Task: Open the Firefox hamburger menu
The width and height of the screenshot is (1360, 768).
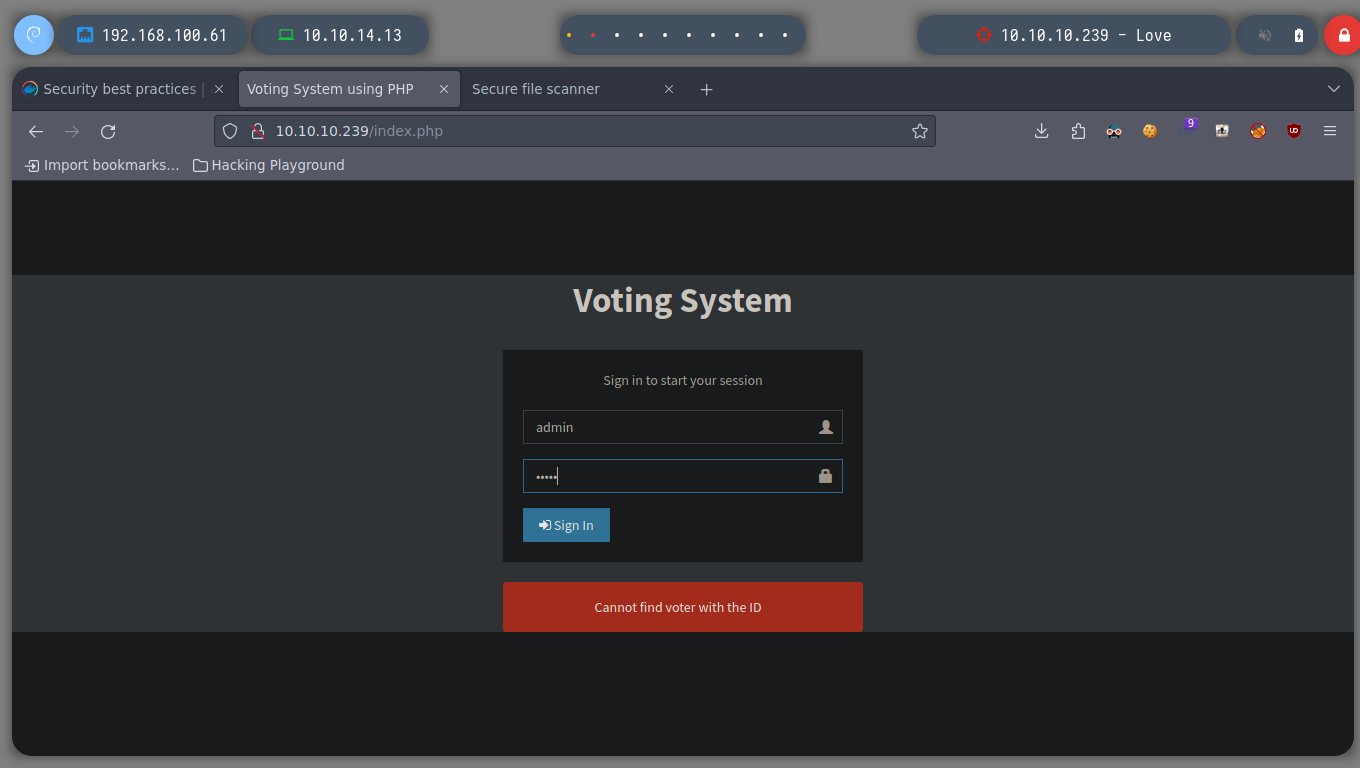Action: (1330, 131)
